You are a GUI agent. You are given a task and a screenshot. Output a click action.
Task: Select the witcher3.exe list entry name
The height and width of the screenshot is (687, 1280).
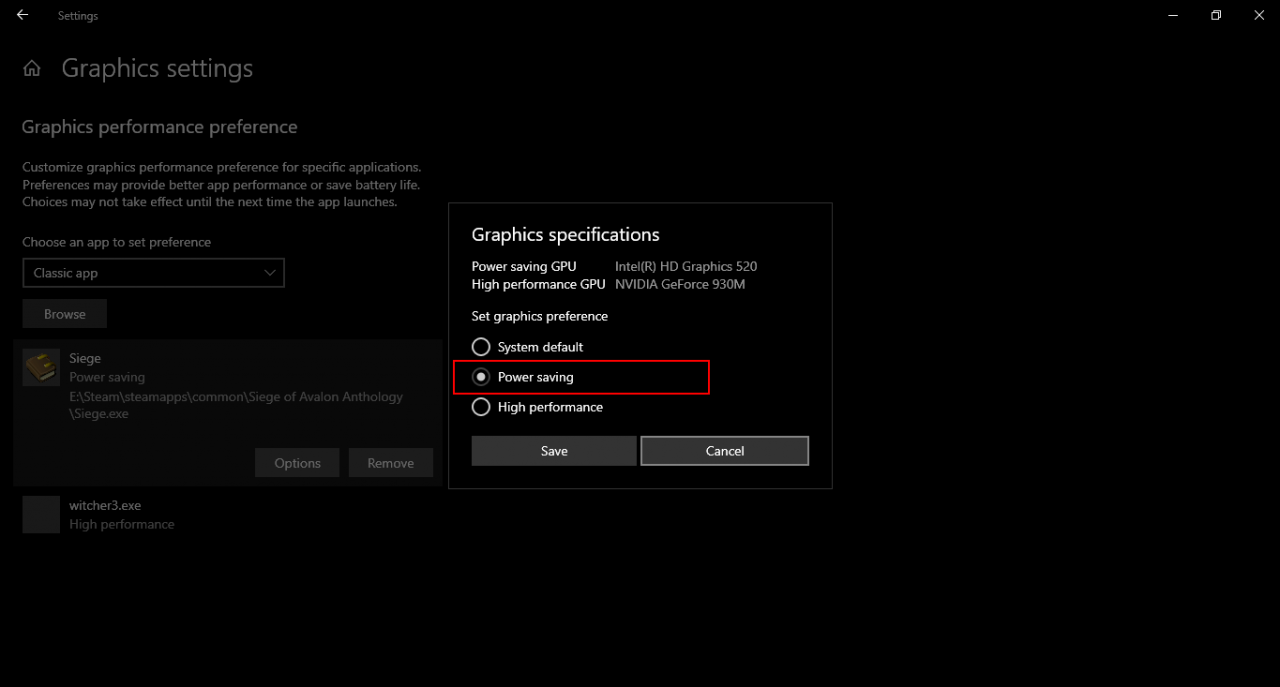[x=105, y=506]
